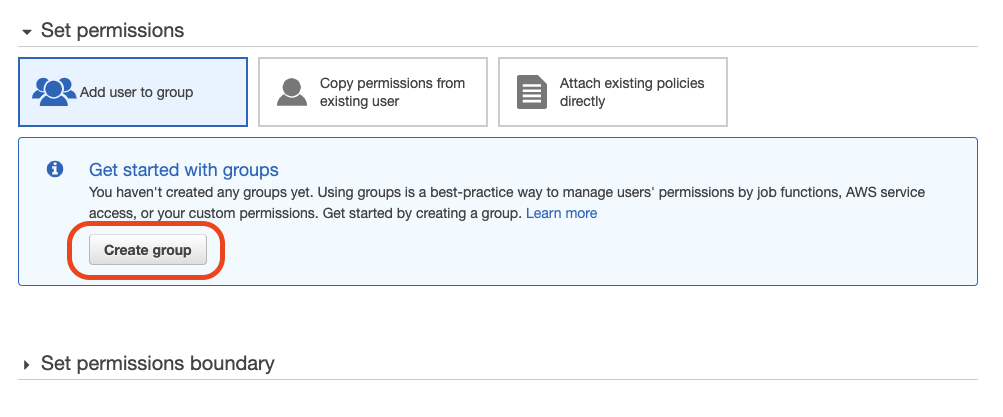Open the Learn more link

click(562, 213)
